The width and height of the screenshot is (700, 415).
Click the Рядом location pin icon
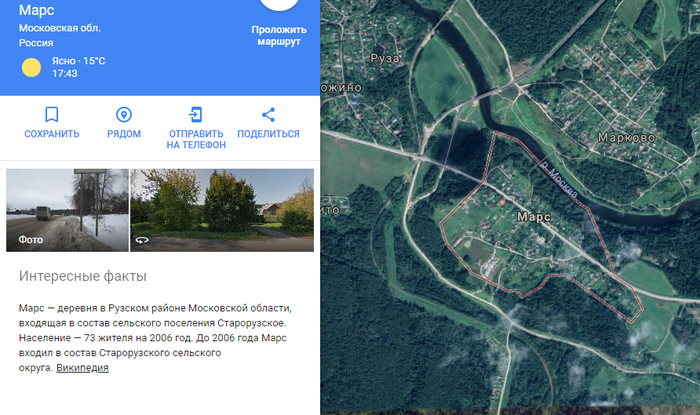coord(124,115)
